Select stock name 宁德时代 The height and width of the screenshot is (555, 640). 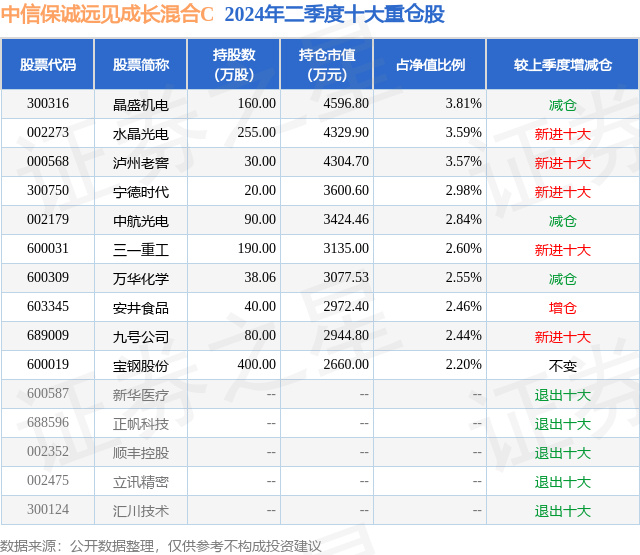[141, 192]
